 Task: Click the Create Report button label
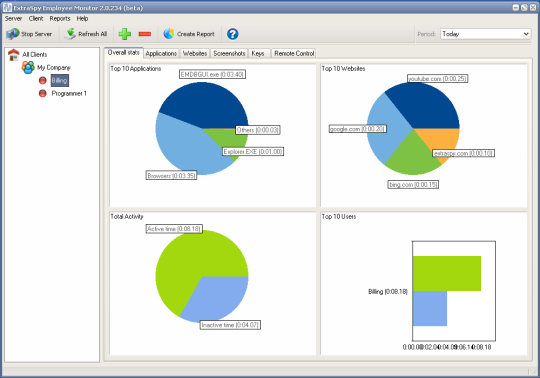pos(196,34)
